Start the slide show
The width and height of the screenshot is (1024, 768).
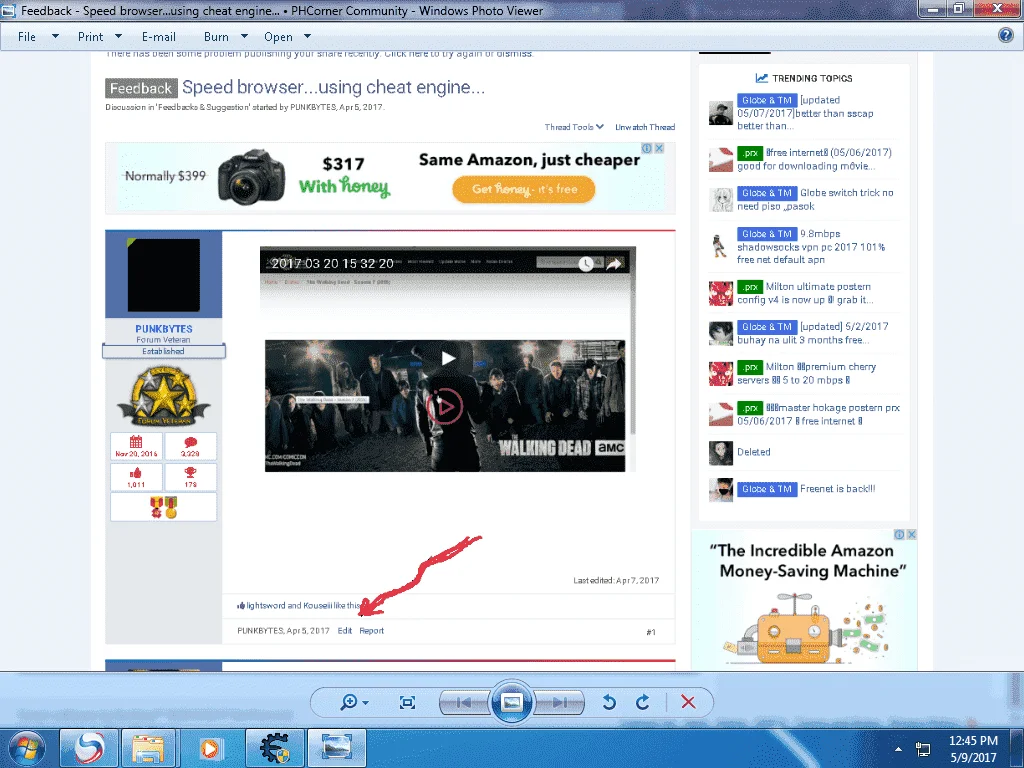(511, 702)
